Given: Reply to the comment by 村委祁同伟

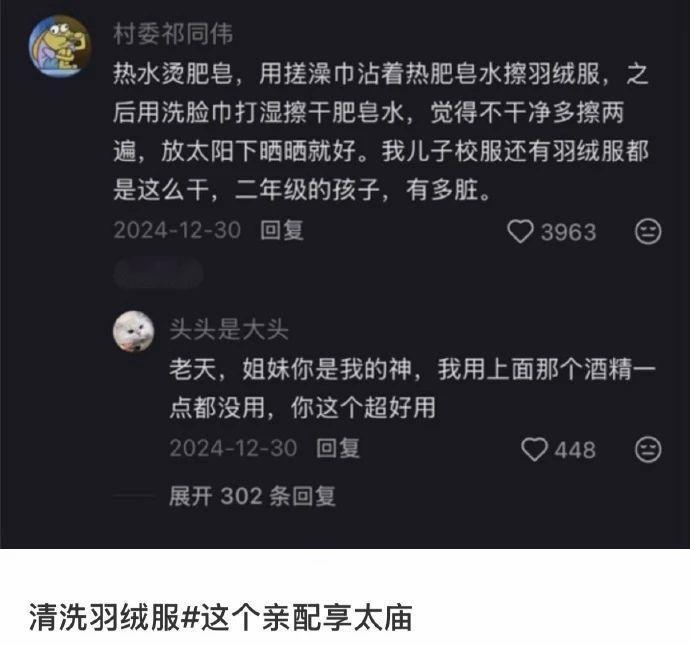Looking at the screenshot, I should (282, 231).
